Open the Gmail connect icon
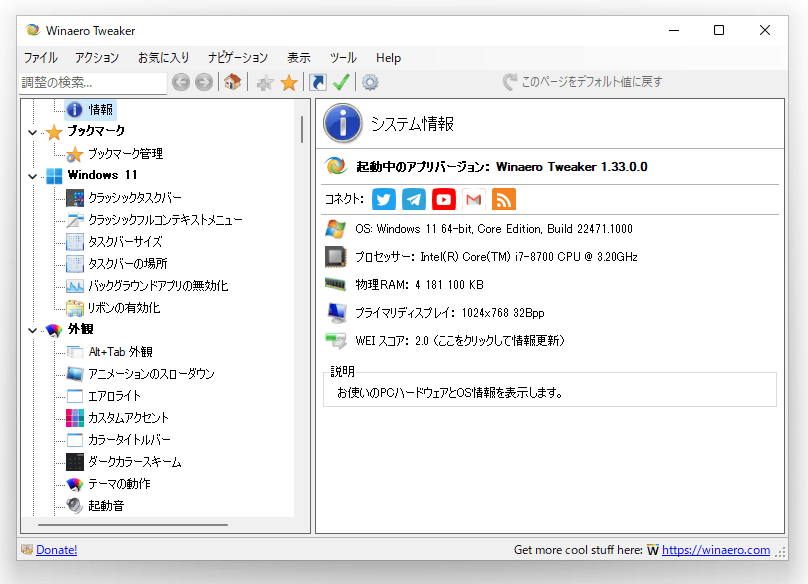The image size is (808, 584). 474,199
